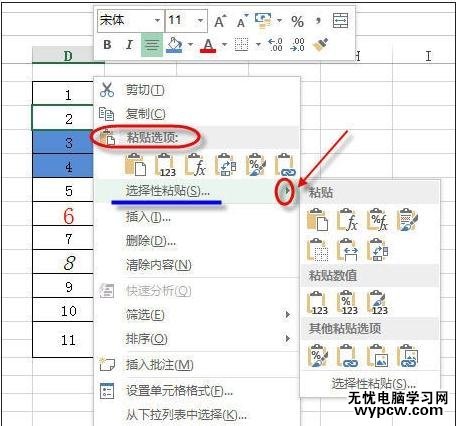Click the Bold button in mini toolbar
The height and width of the screenshot is (426, 459).
point(107,44)
